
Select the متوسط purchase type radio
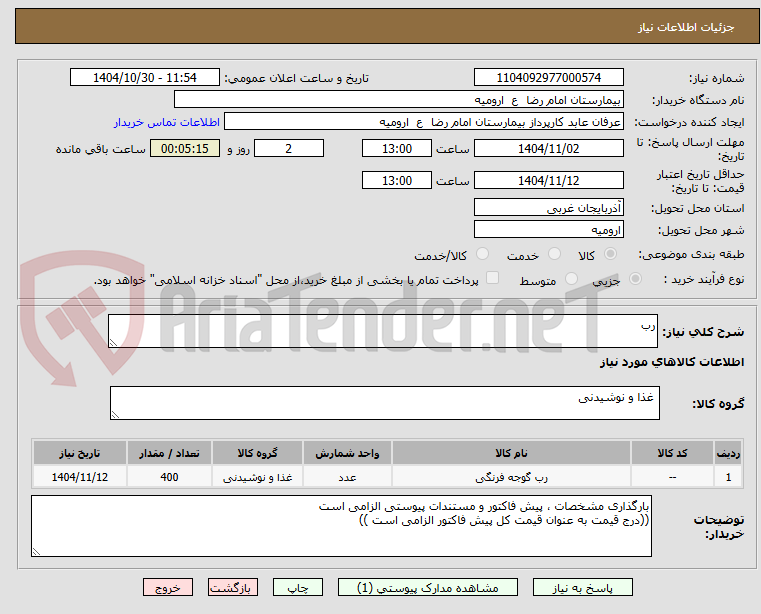(x=572, y=279)
